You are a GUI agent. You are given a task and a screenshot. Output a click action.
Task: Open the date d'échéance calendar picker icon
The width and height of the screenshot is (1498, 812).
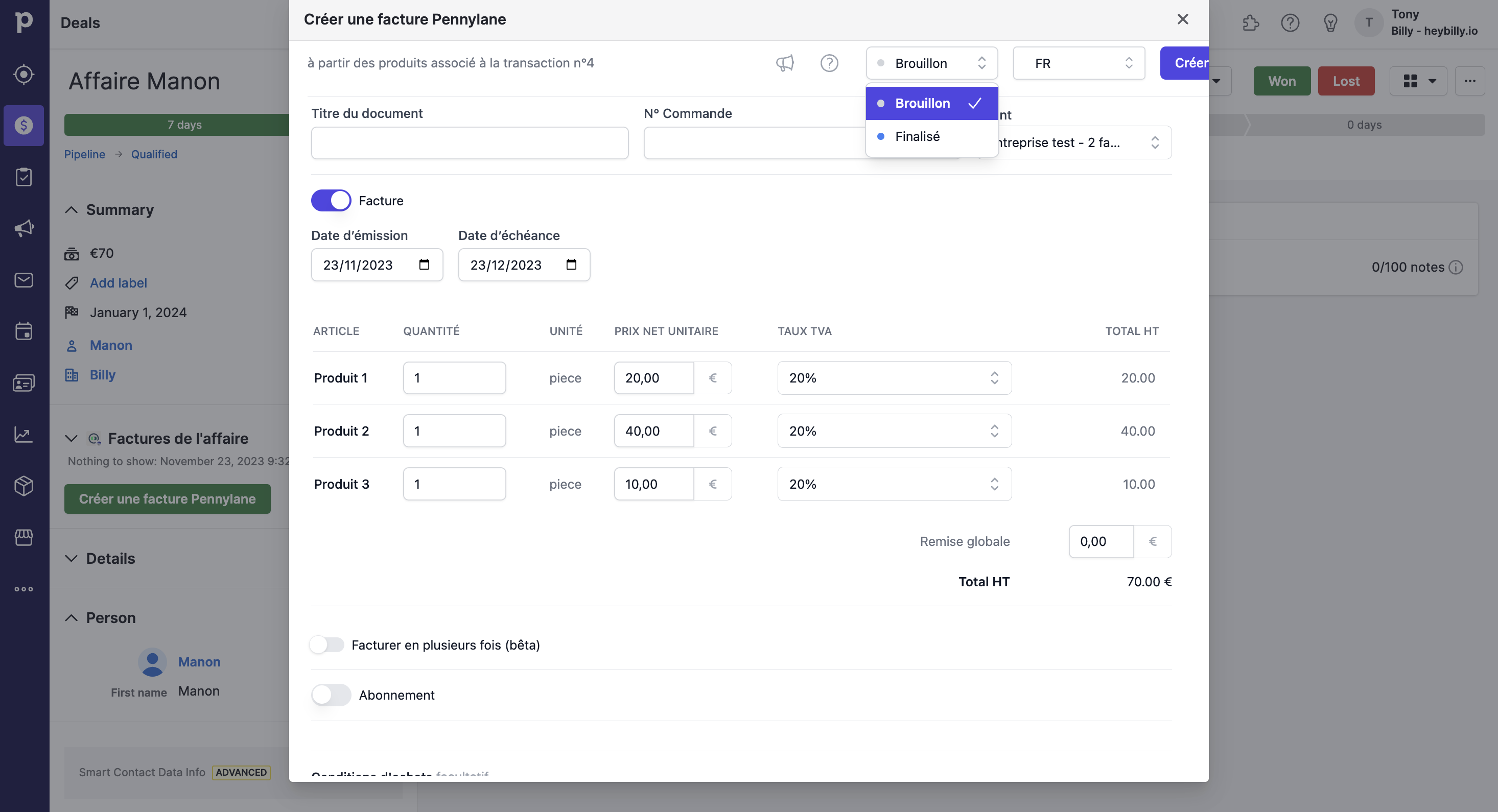(571, 265)
